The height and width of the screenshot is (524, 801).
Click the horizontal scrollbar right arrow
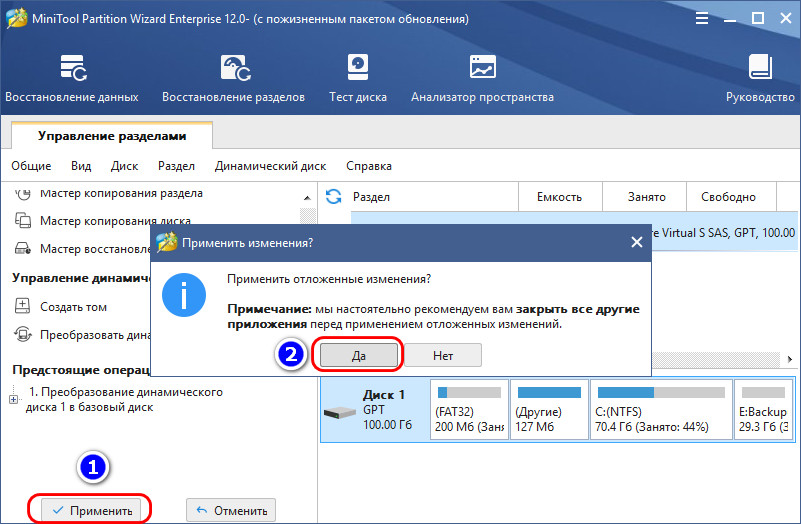pos(790,359)
